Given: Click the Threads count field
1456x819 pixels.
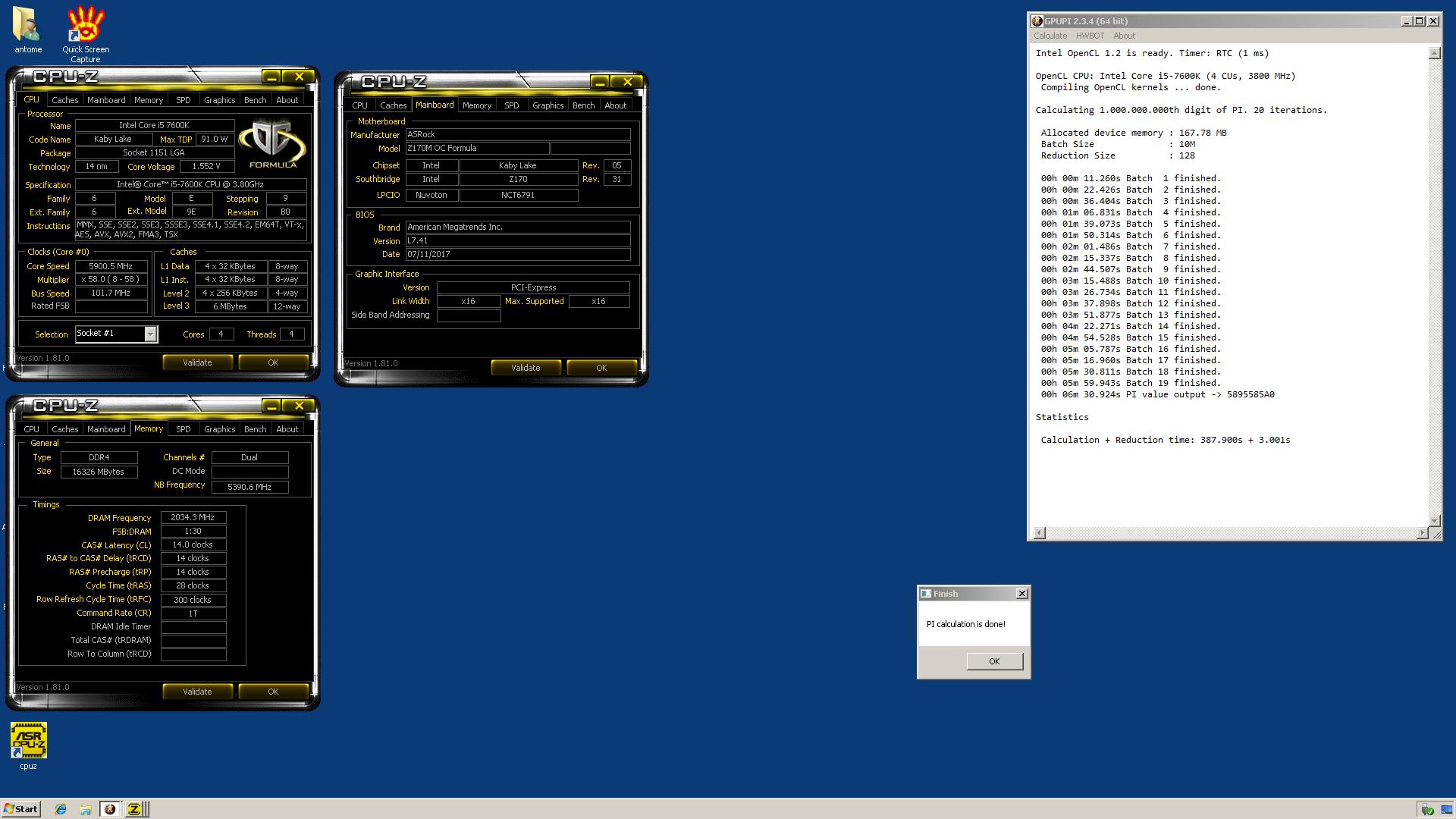Looking at the screenshot, I should (292, 334).
